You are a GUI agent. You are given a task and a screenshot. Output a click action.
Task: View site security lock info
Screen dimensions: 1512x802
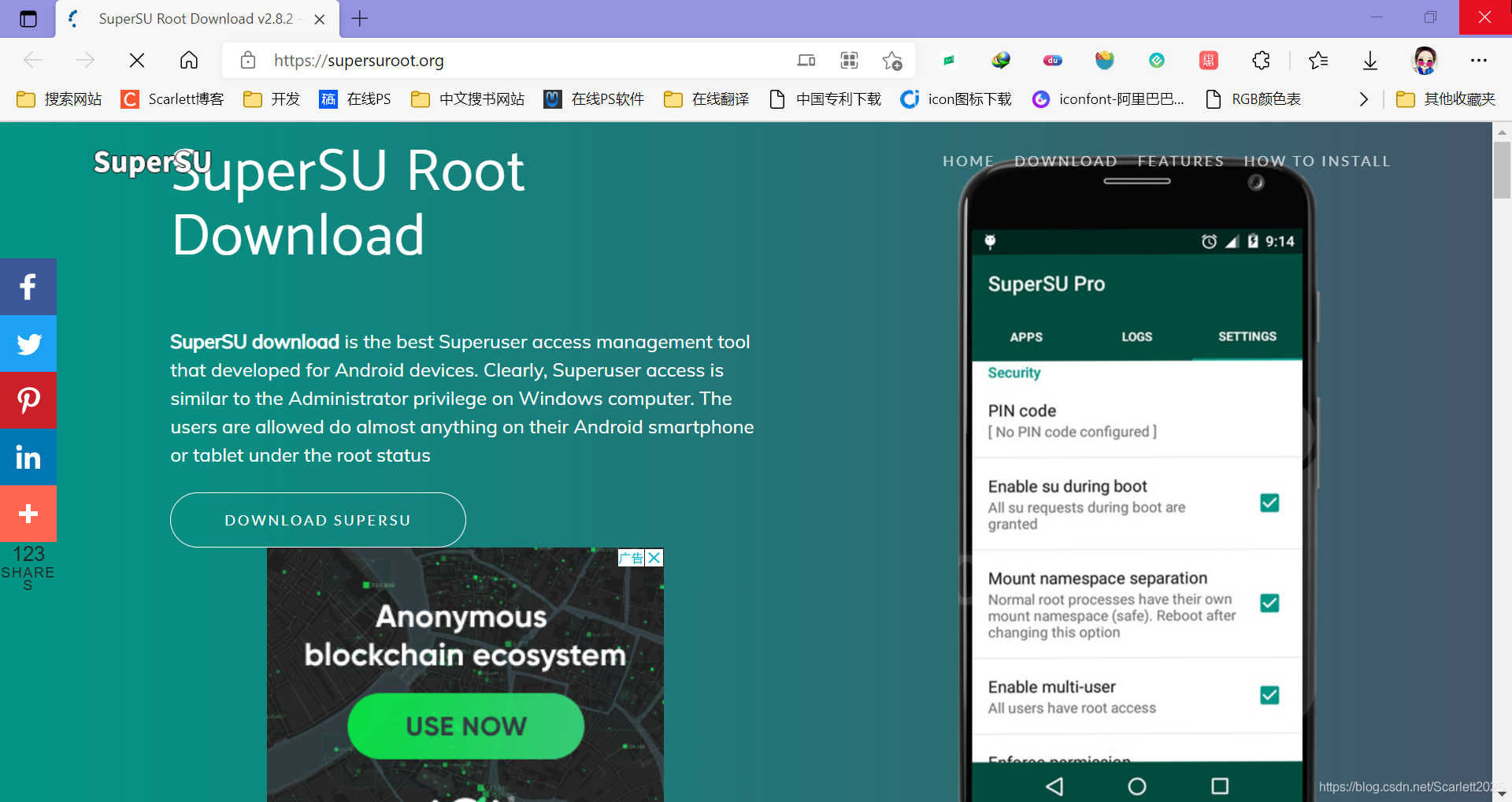pyautogui.click(x=248, y=60)
